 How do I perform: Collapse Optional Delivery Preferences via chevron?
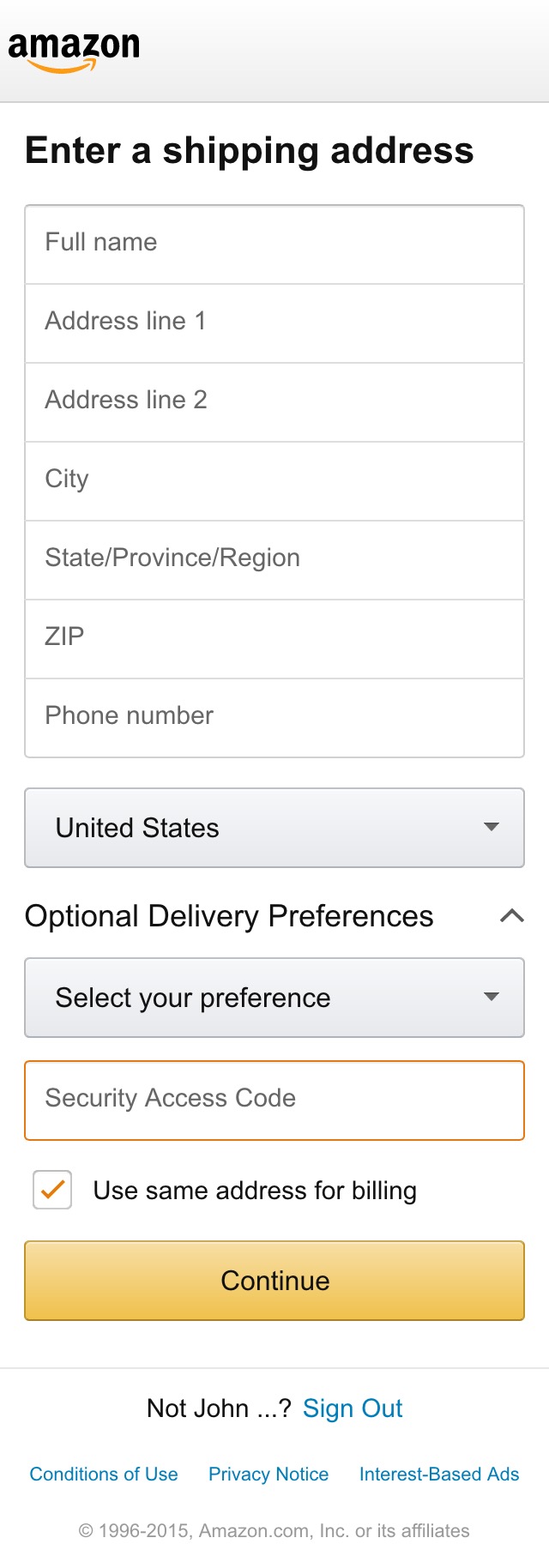[512, 916]
